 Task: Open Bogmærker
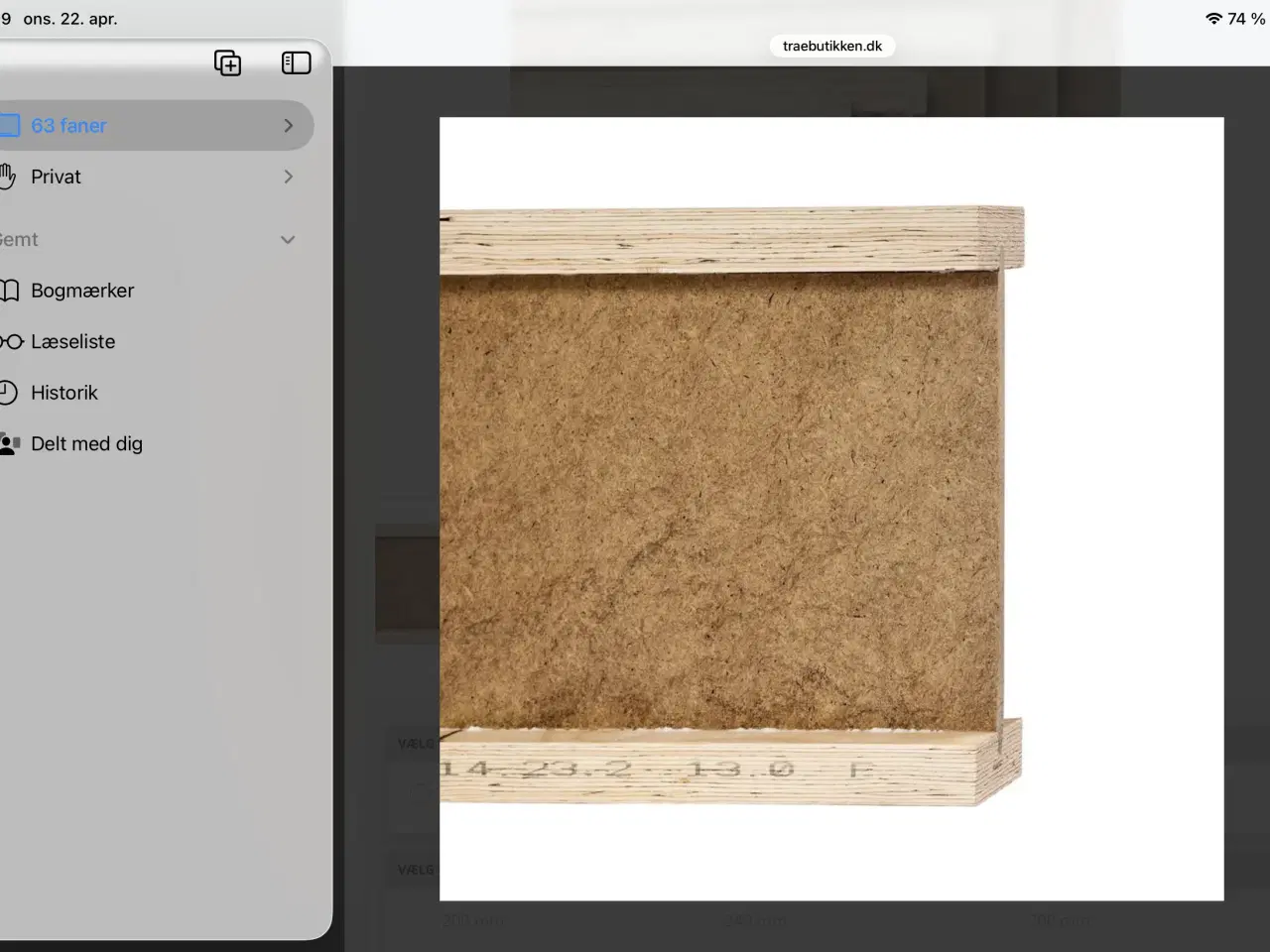[82, 291]
